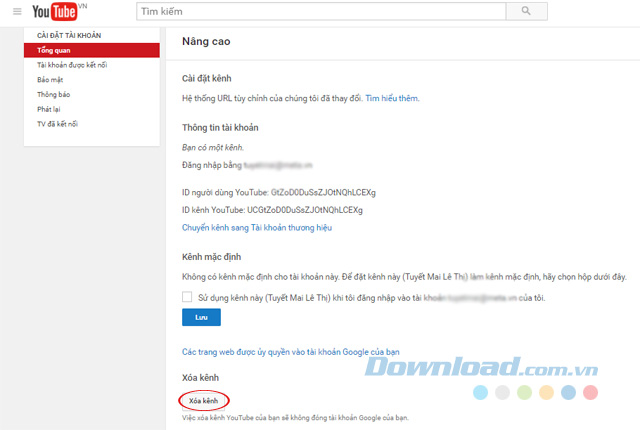This screenshot has height=430, width=640.
Task: Select the YouTube user ID text GtZoD0DuSsZJOtNQhLCEXg
Action: 323,192
